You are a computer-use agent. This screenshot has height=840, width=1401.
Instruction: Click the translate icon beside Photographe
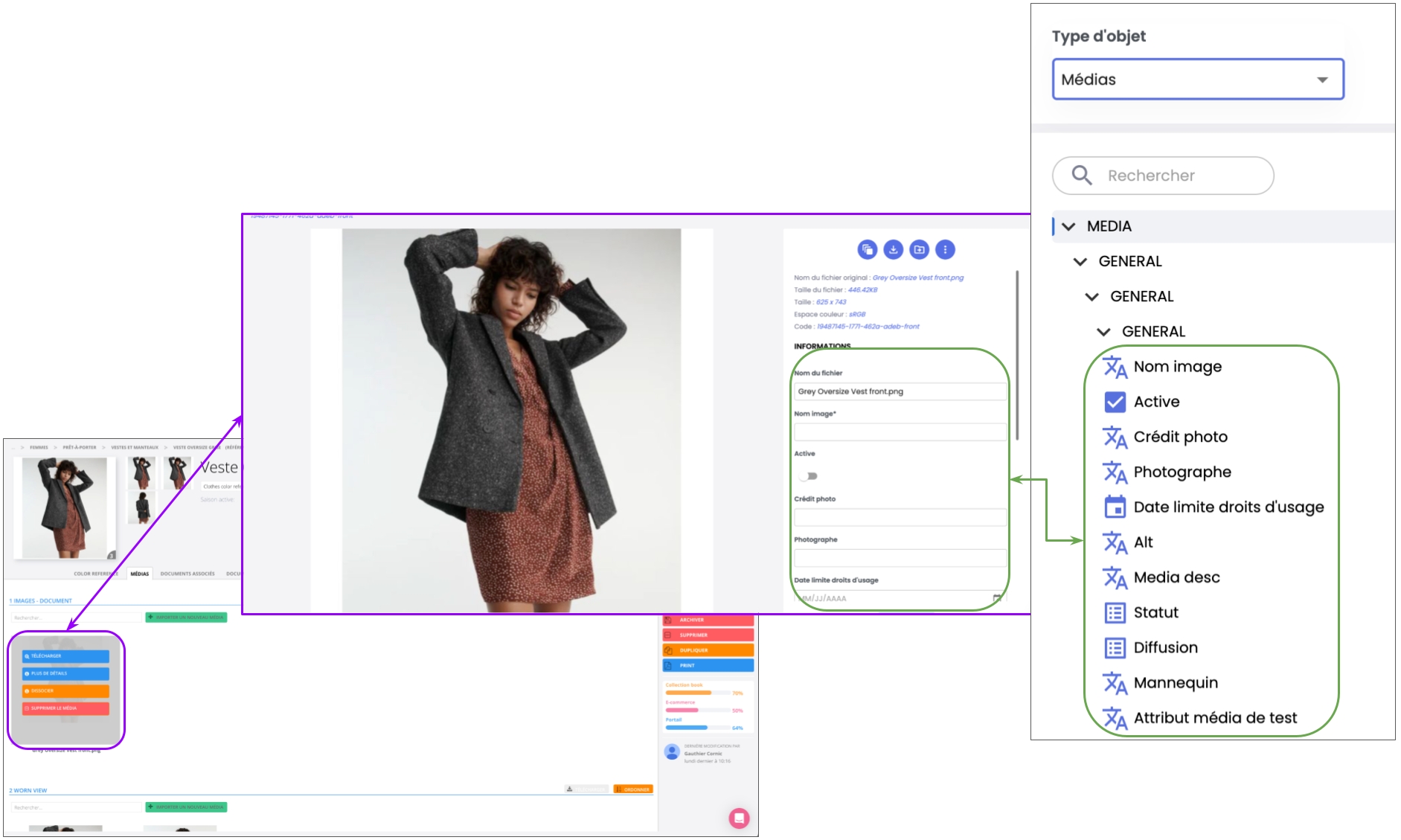(1115, 472)
